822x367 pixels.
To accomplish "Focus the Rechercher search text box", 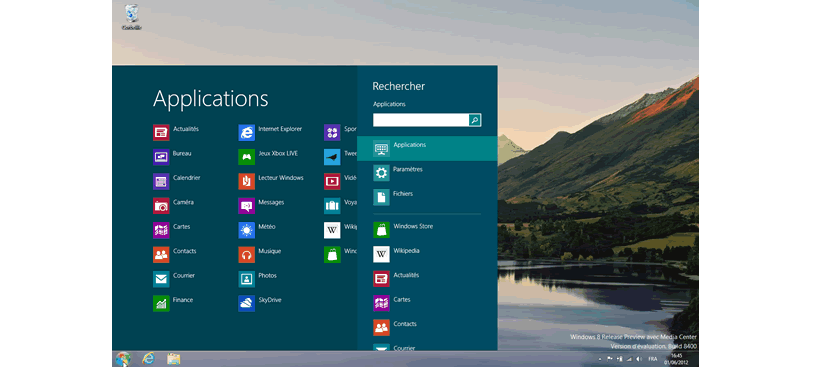I will pos(421,120).
